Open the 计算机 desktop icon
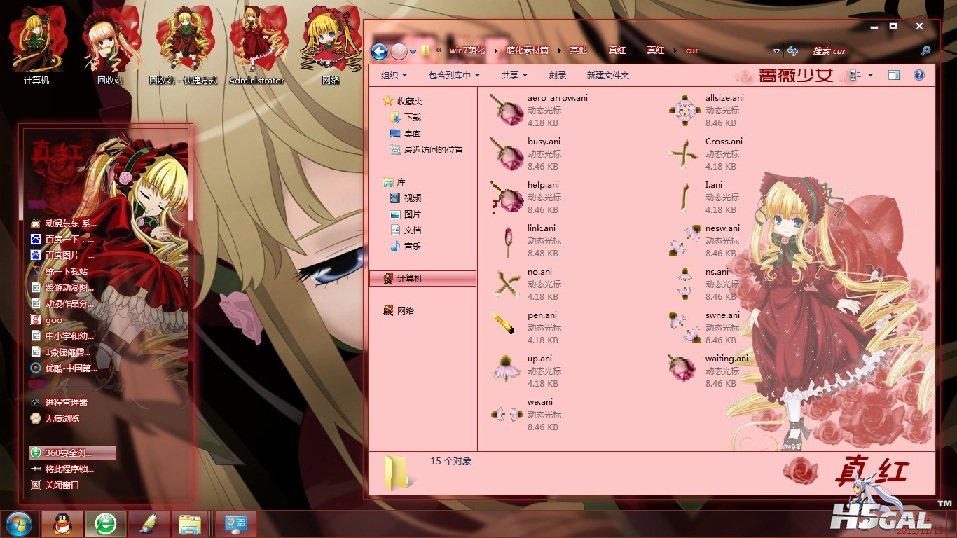Screen dimensions: 957x538 tap(37, 46)
